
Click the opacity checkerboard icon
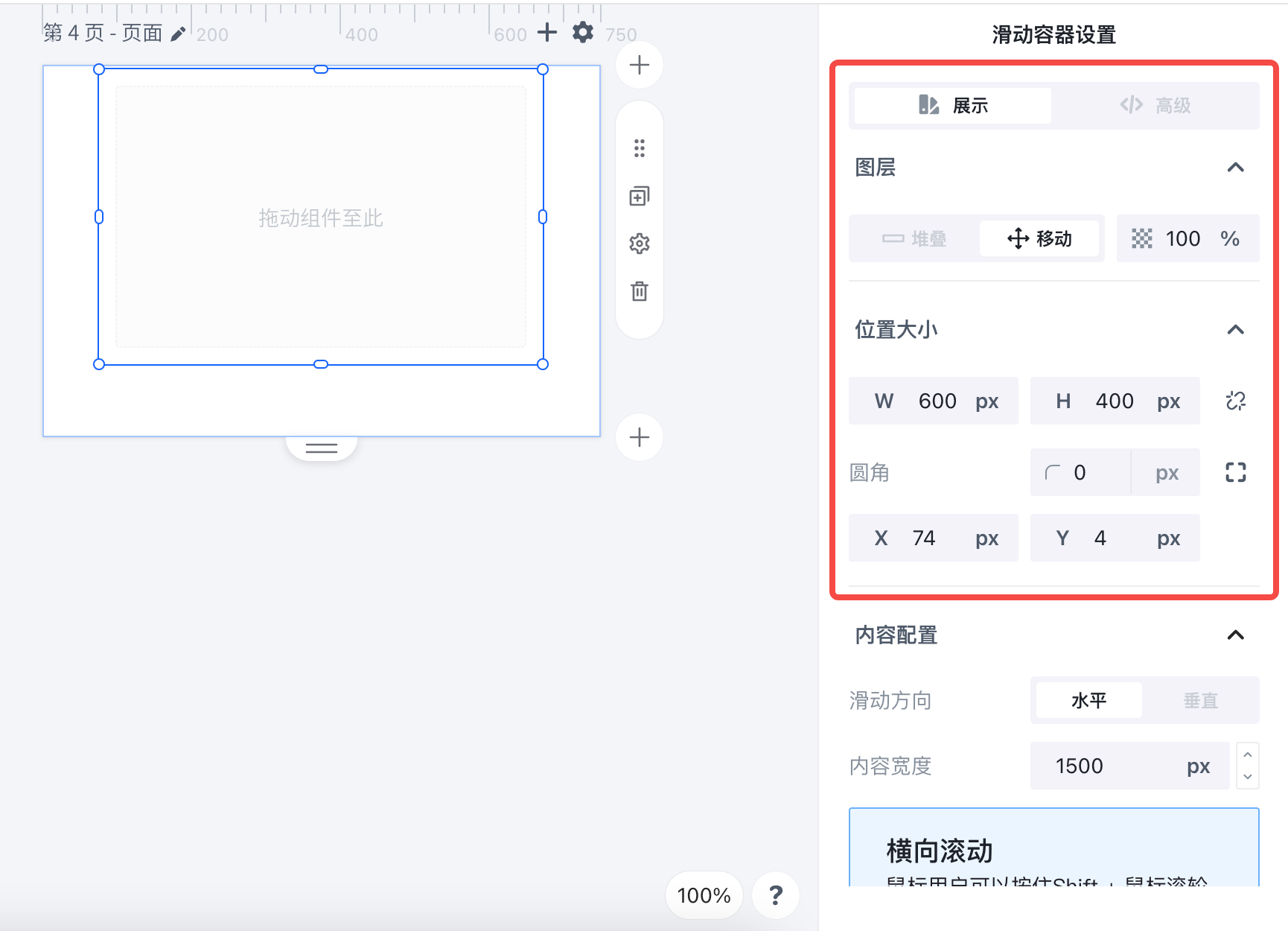[1142, 238]
